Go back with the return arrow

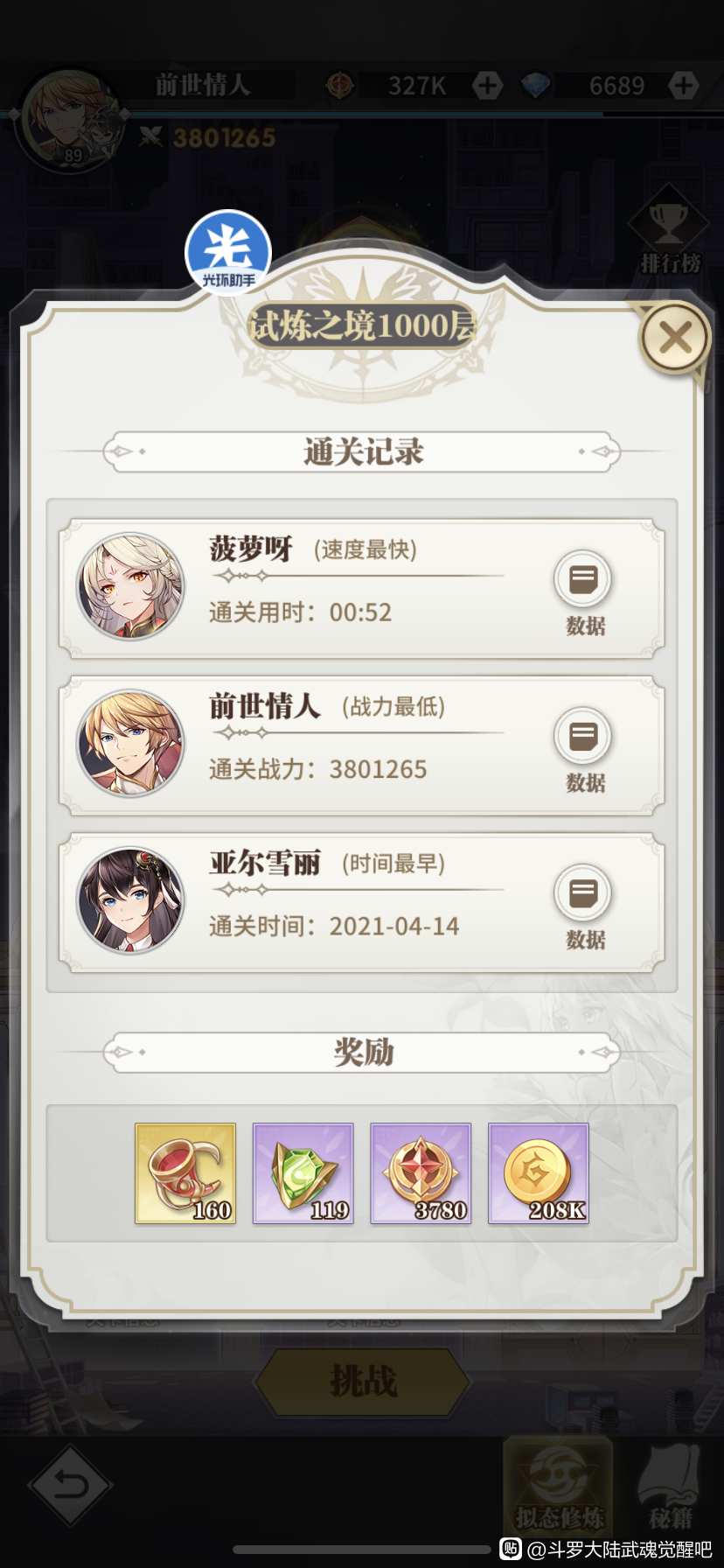70,1486
